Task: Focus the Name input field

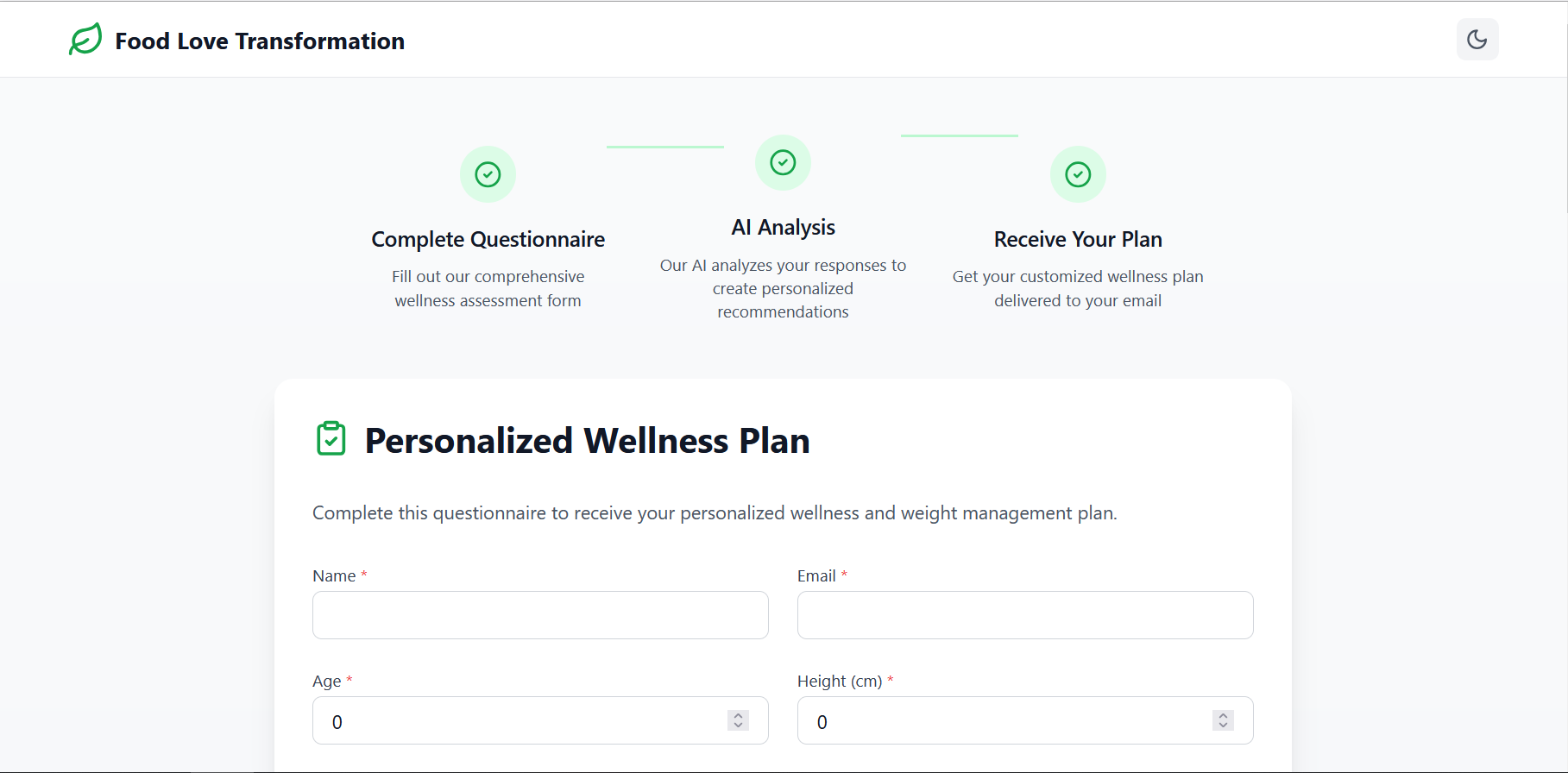Action: [x=540, y=615]
